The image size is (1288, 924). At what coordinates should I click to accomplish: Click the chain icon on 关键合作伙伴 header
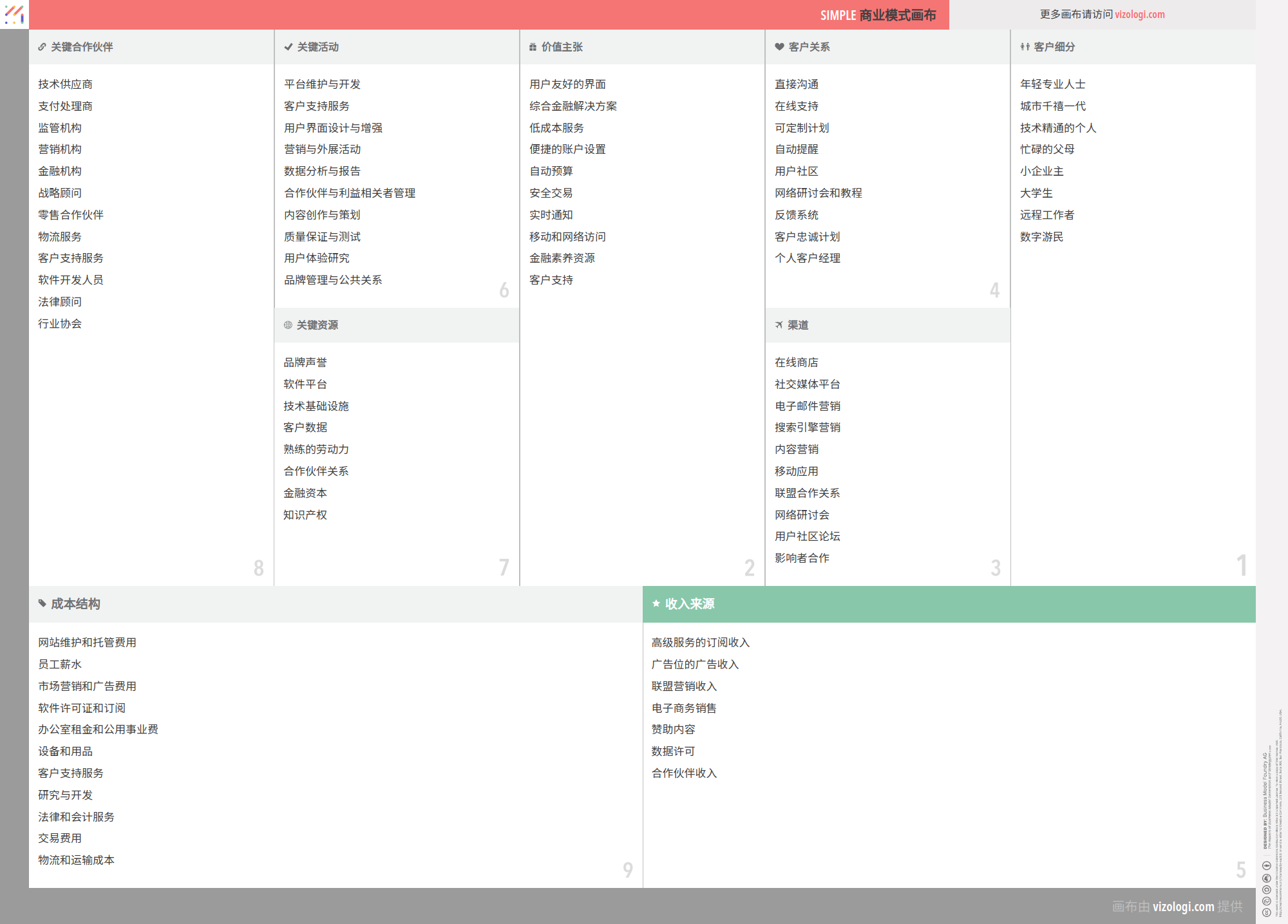41,46
